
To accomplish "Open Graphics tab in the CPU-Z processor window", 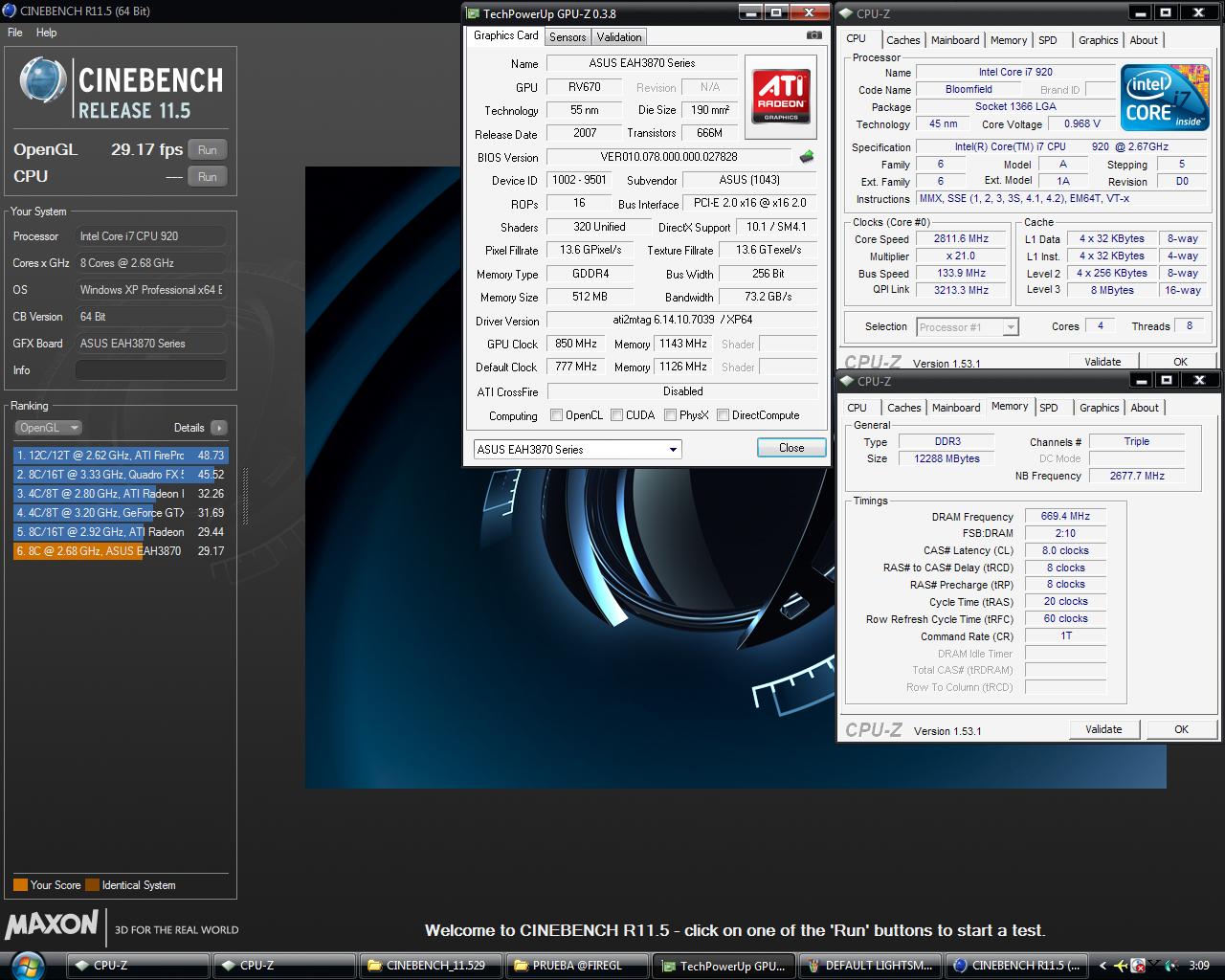I will click(1098, 40).
